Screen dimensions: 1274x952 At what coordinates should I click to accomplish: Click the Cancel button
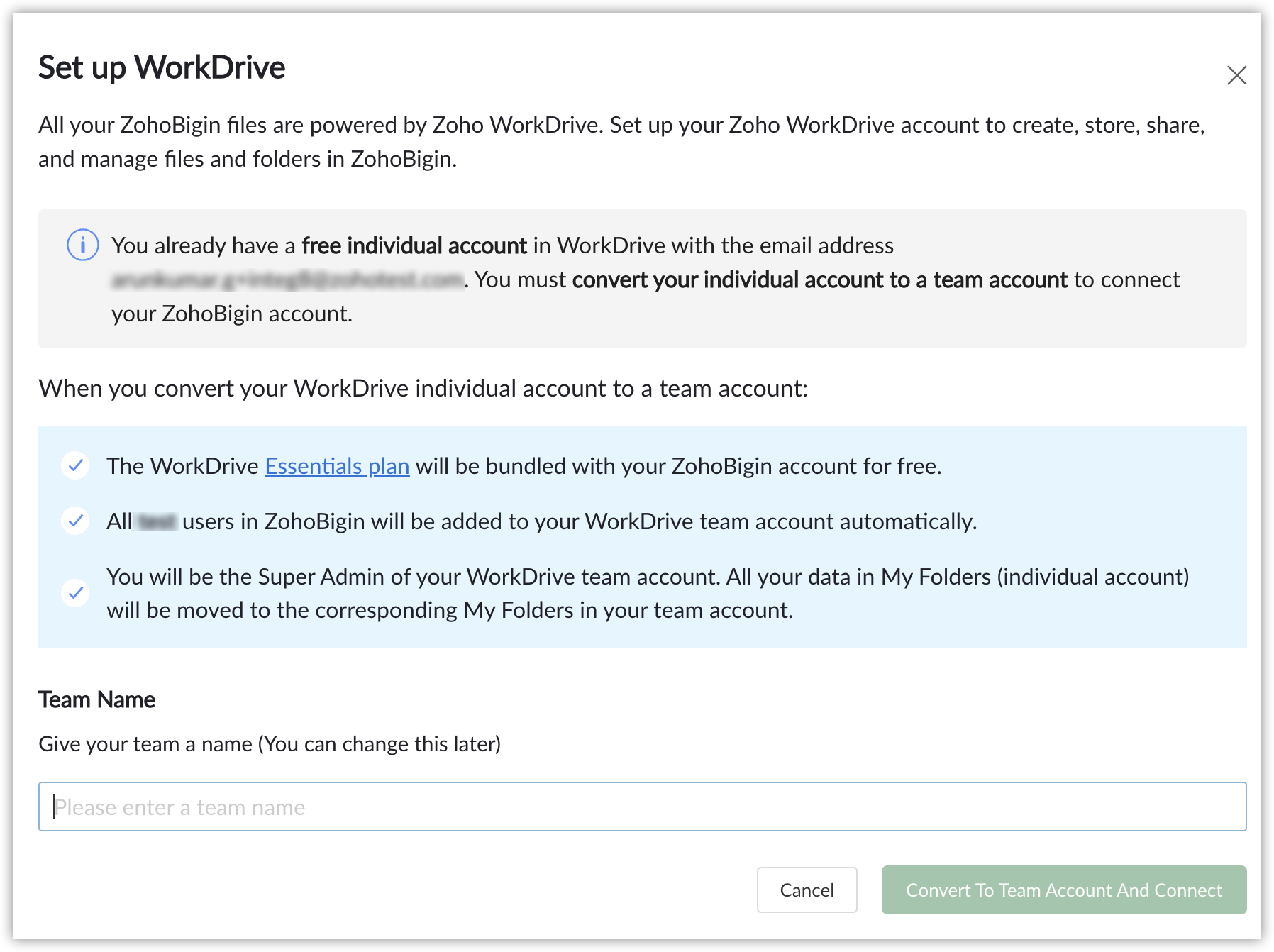pyautogui.click(x=807, y=890)
